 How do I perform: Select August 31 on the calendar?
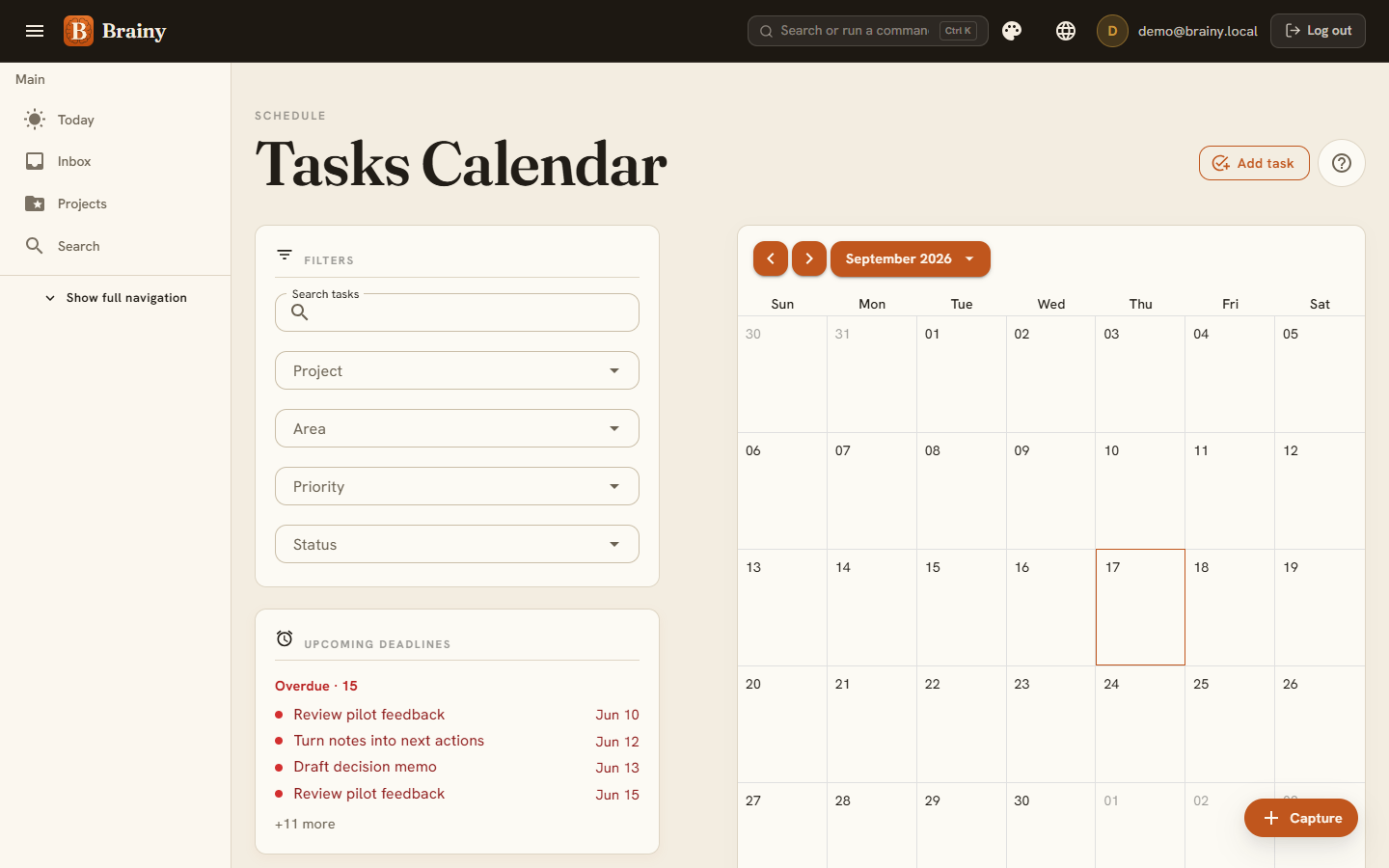pos(872,374)
